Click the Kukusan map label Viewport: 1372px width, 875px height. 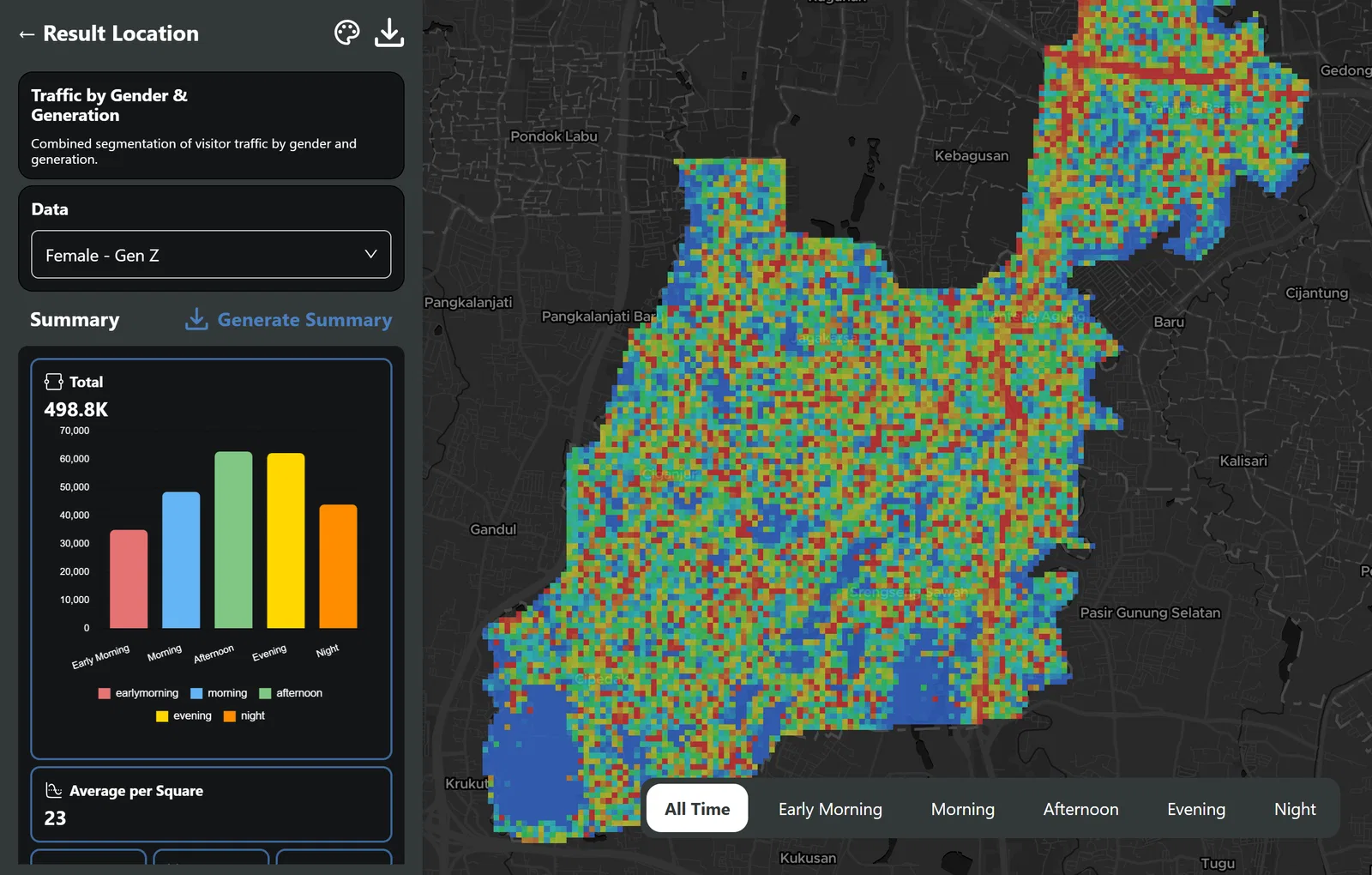click(808, 859)
